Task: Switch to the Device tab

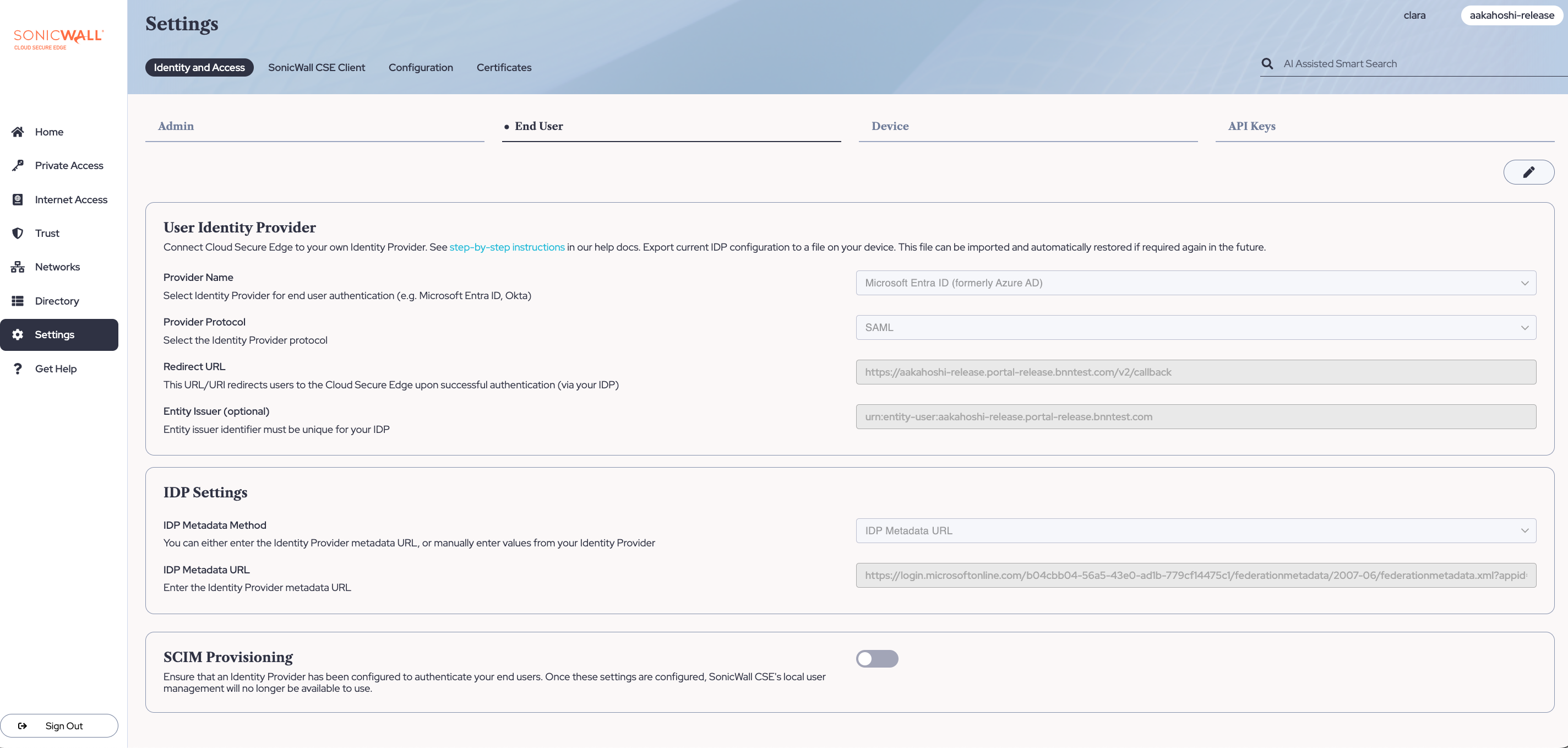Action: 890,126
